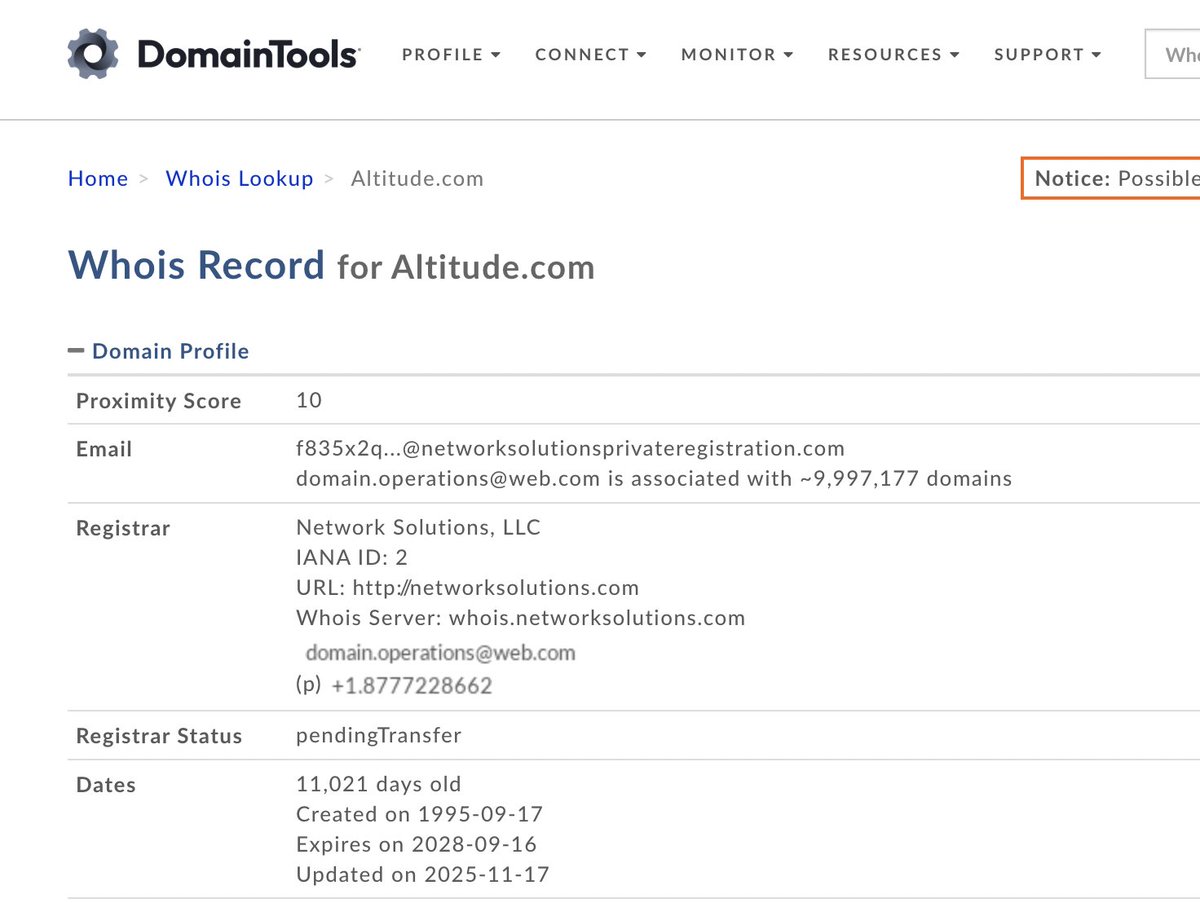Viewport: 1200px width, 903px height.
Task: Open the CONNECT dropdown menu
Action: [589, 55]
